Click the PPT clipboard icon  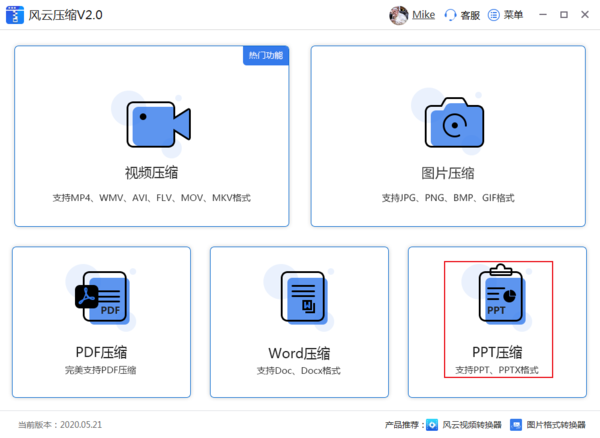502,294
